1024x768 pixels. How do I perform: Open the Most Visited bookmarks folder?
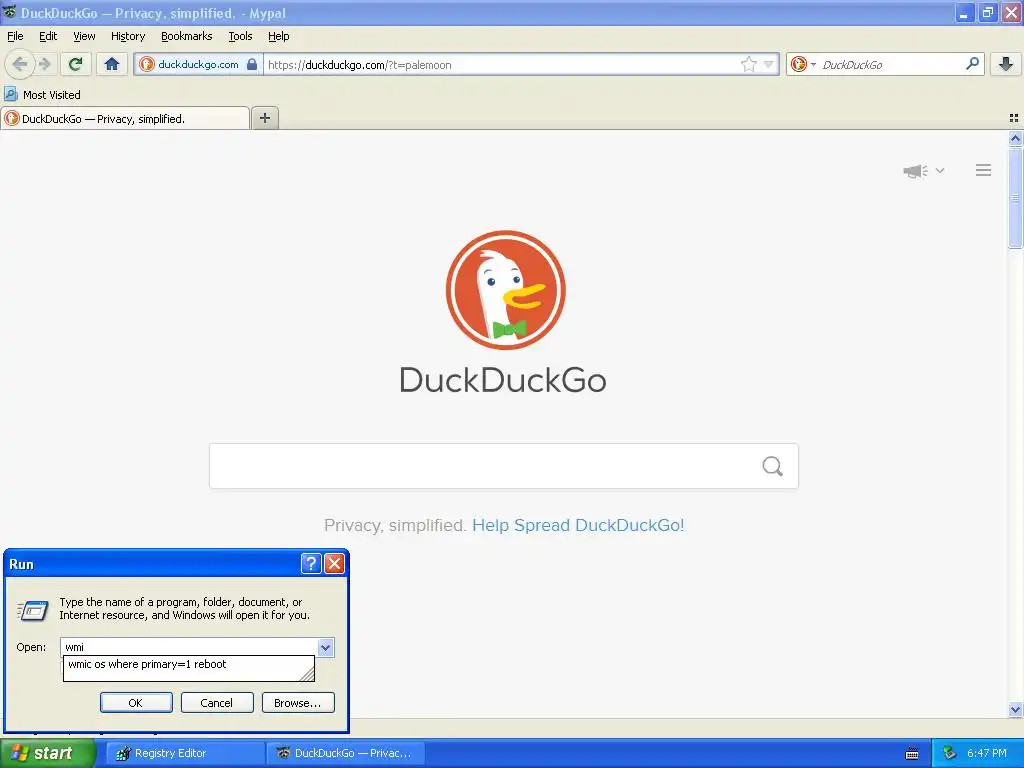43,95
